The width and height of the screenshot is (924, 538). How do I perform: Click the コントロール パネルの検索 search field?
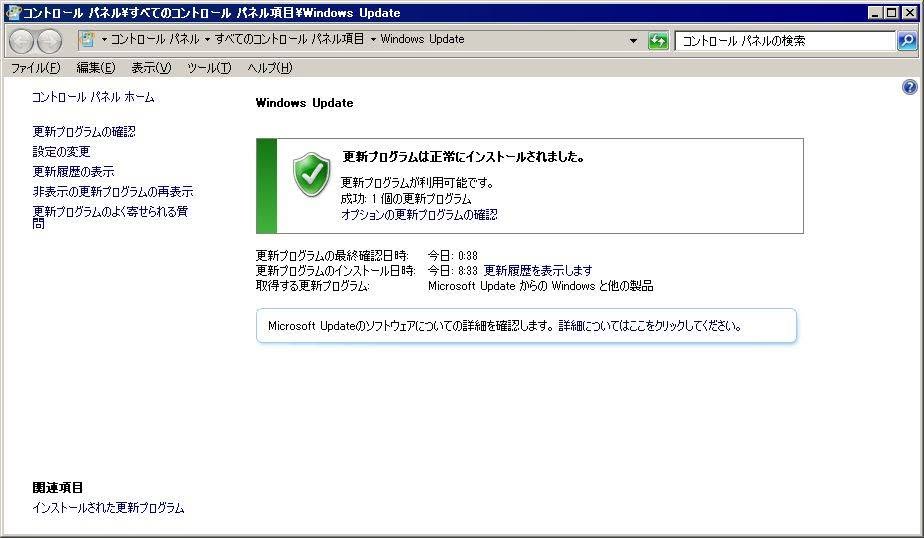785,41
